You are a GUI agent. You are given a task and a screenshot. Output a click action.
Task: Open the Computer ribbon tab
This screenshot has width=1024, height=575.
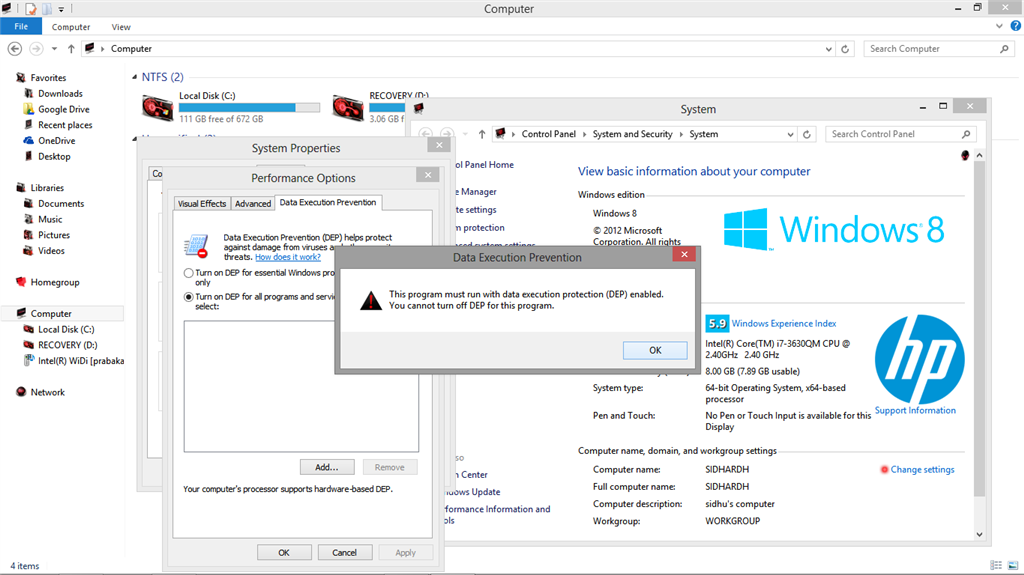click(71, 27)
